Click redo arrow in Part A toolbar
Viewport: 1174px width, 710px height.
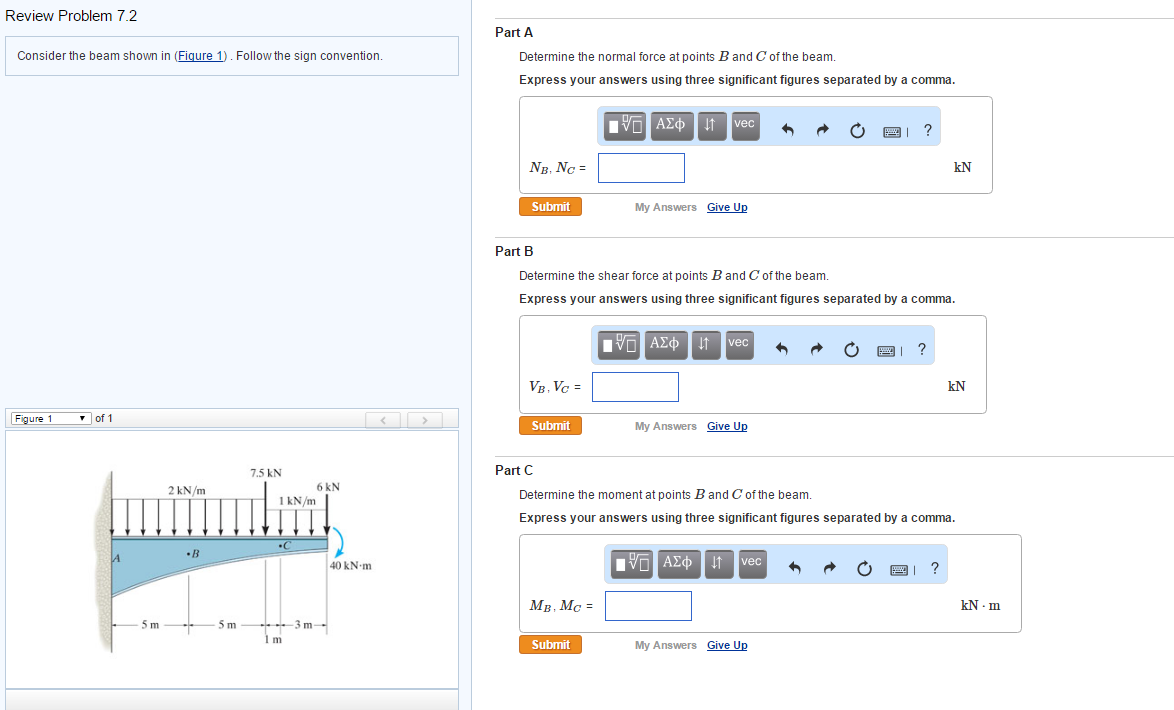[x=822, y=130]
